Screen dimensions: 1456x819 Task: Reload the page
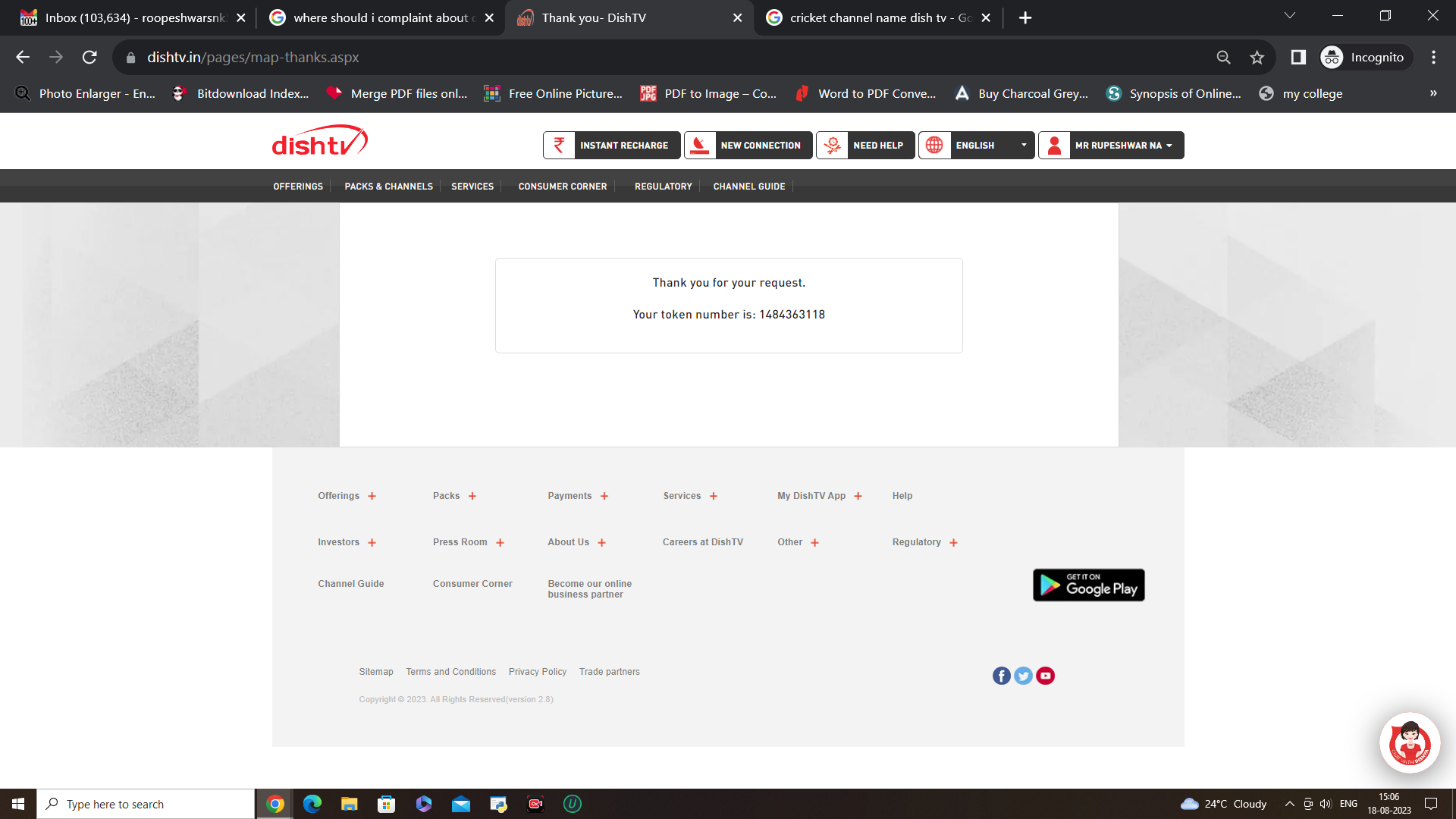pyautogui.click(x=89, y=58)
